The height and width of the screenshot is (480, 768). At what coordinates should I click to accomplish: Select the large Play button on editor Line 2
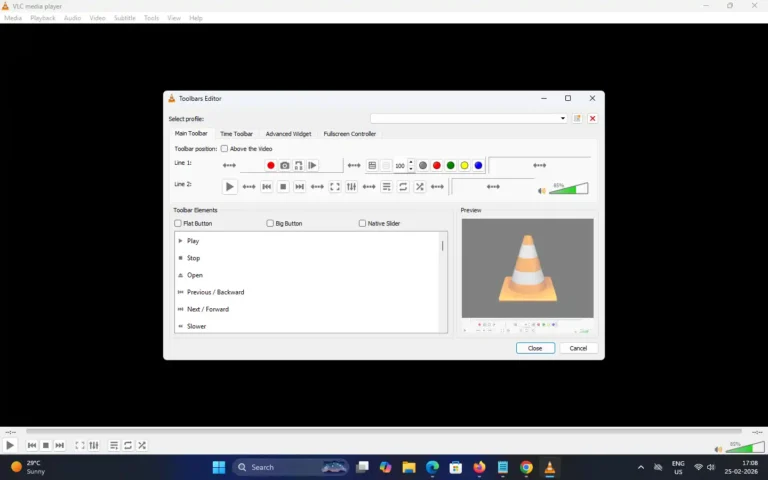(229, 187)
